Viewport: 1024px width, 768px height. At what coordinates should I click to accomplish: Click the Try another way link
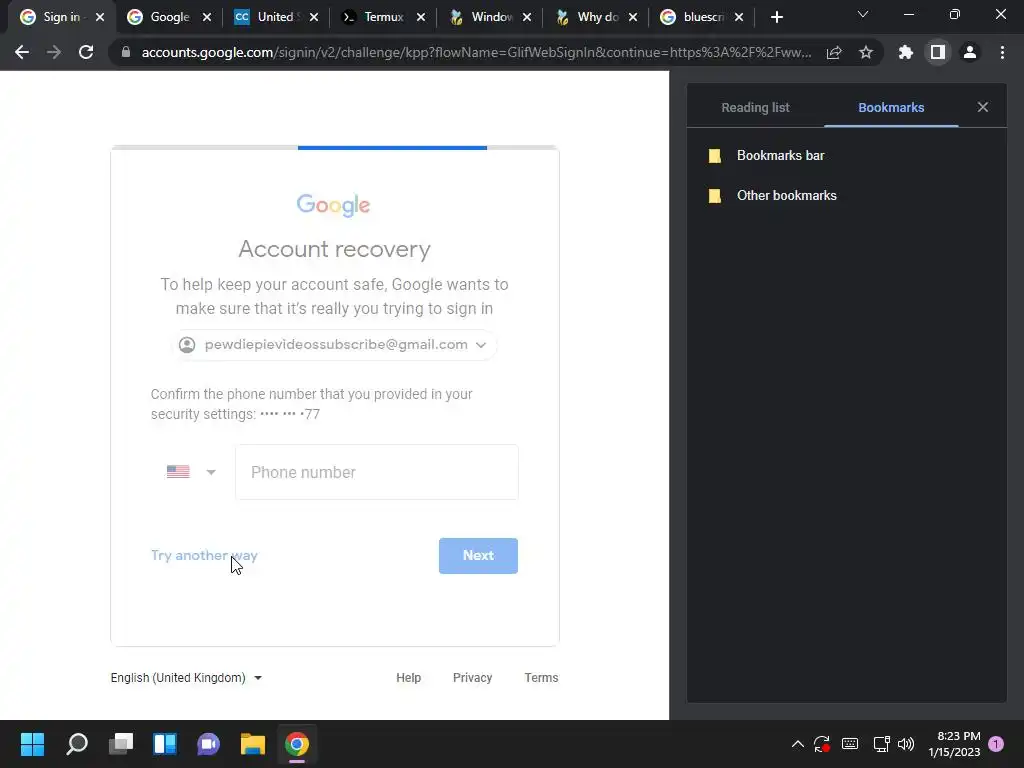pyautogui.click(x=204, y=555)
